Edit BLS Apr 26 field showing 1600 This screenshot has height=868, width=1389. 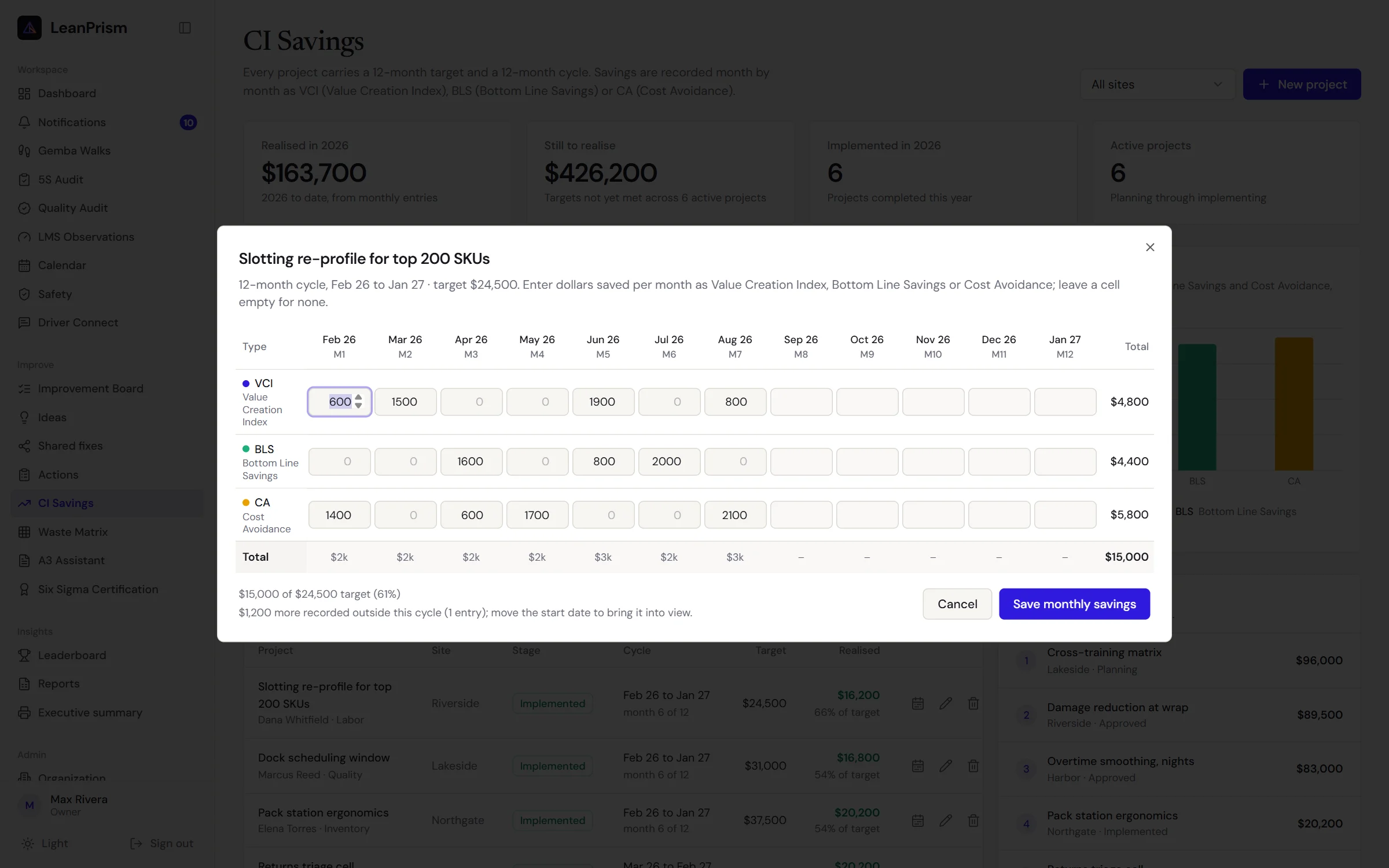(471, 461)
